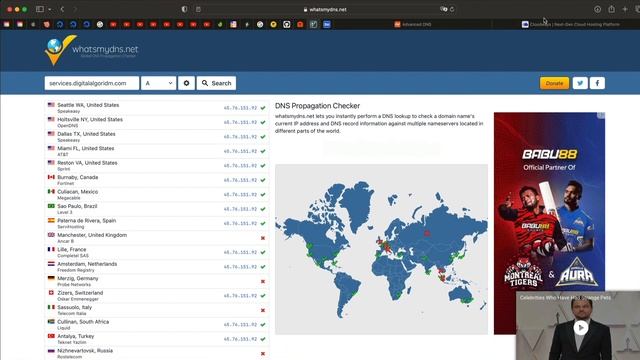Open the GitHub pinned tab
640x360 pixels.
(287, 24)
